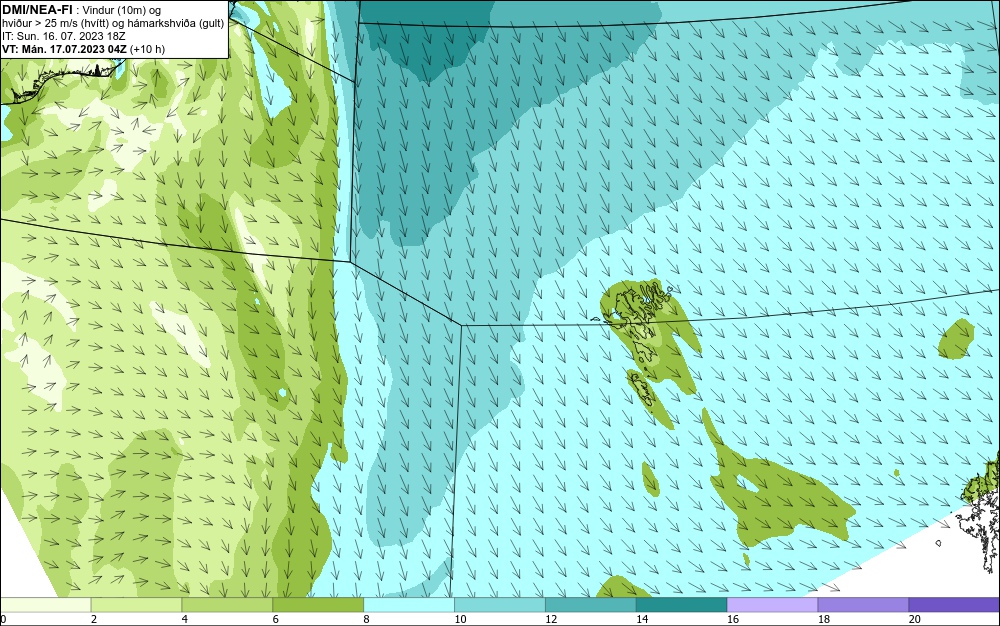Click the 8–10 m/s pale cyan swatch
Image resolution: width=1000 pixels, height=626 pixels.
tap(409, 605)
